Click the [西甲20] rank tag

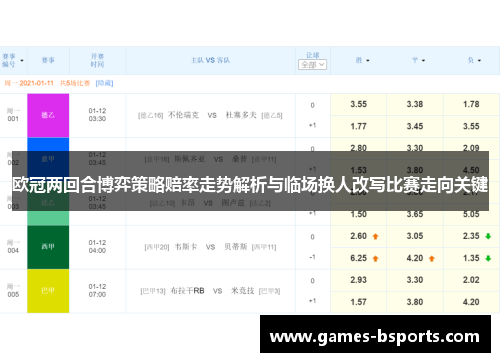tap(157, 247)
